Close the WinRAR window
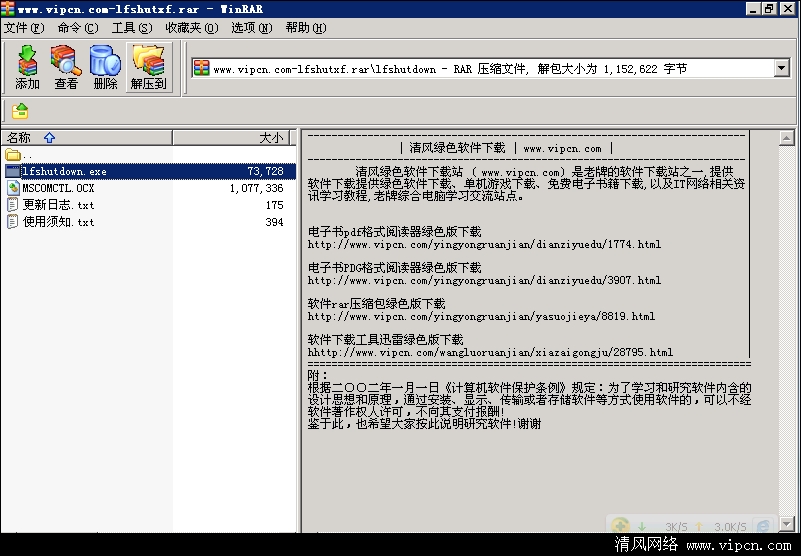This screenshot has width=801, height=556. (788, 8)
